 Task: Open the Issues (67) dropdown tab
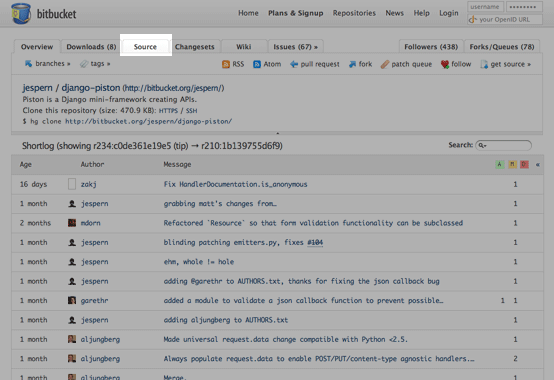click(x=295, y=47)
